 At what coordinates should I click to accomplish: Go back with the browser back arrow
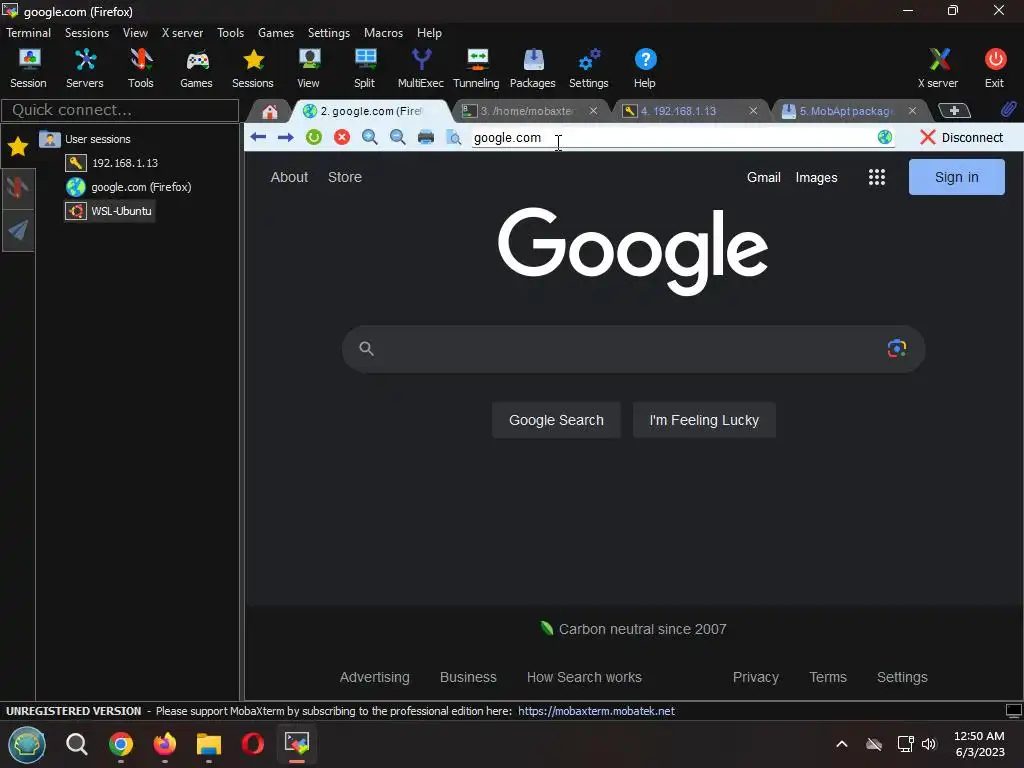pos(258,137)
